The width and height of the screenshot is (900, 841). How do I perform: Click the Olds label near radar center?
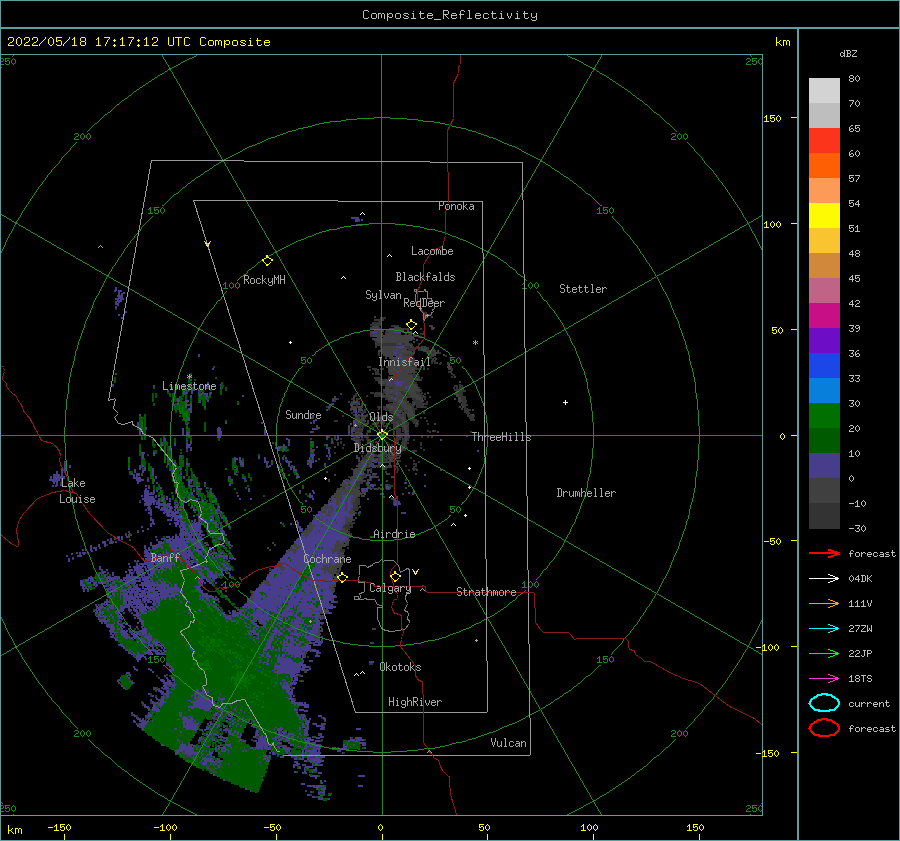[x=381, y=417]
